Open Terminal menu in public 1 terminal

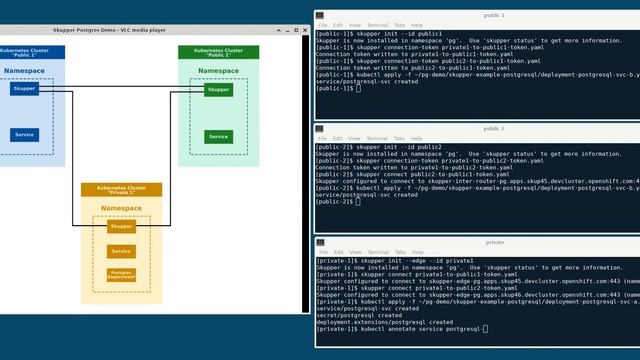(x=378, y=25)
